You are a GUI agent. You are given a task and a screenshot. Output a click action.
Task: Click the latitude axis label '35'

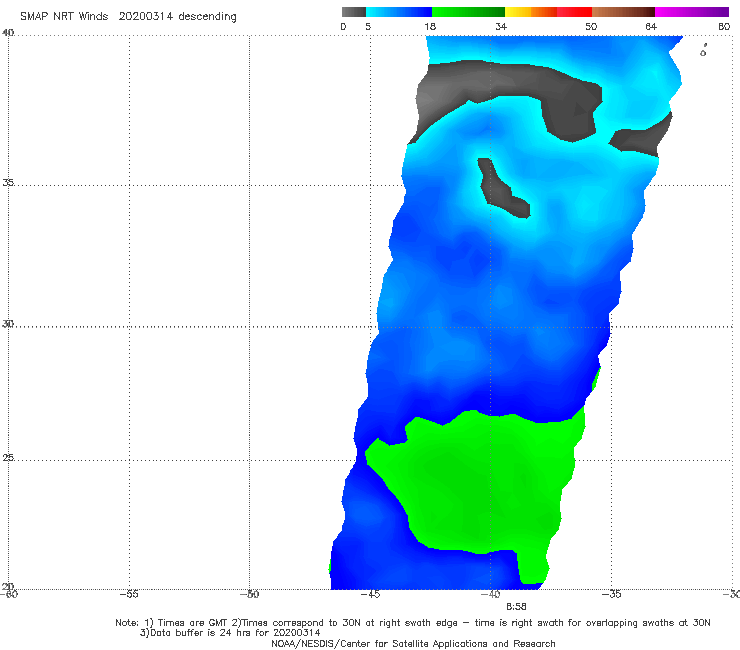pyautogui.click(x=8, y=182)
